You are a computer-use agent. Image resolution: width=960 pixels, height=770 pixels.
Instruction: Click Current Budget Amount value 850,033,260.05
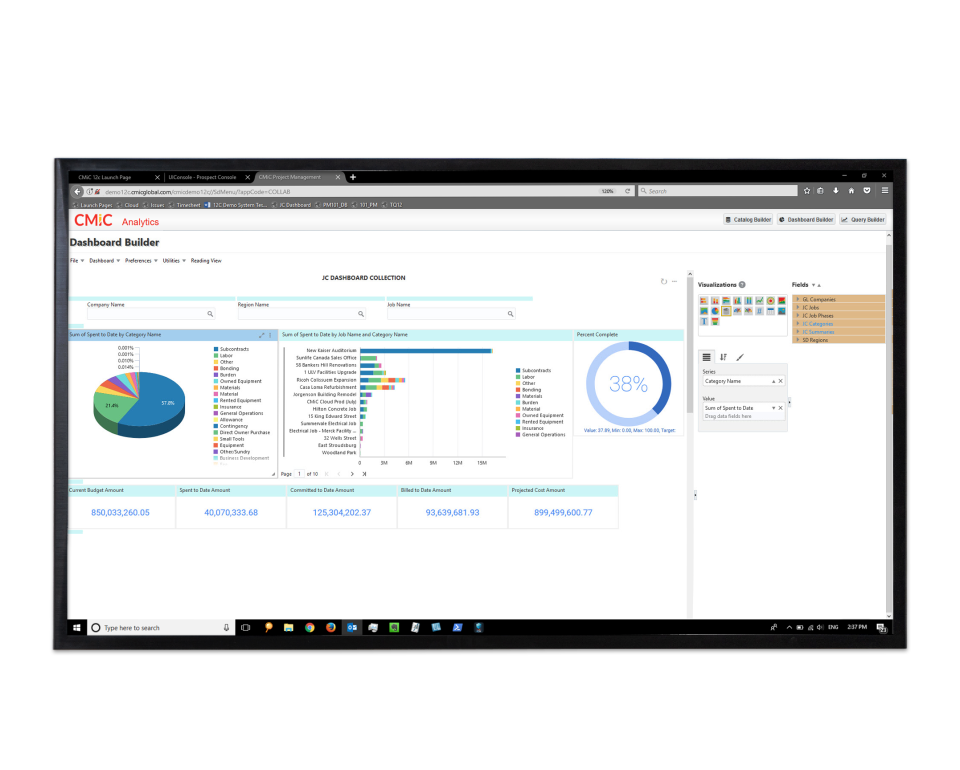click(121, 512)
